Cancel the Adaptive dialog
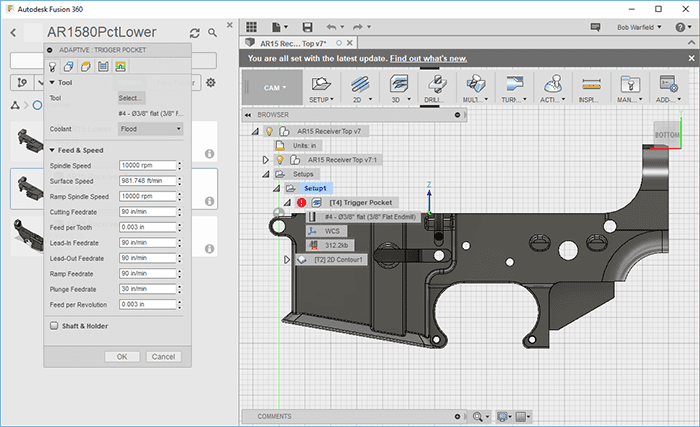 [x=163, y=356]
